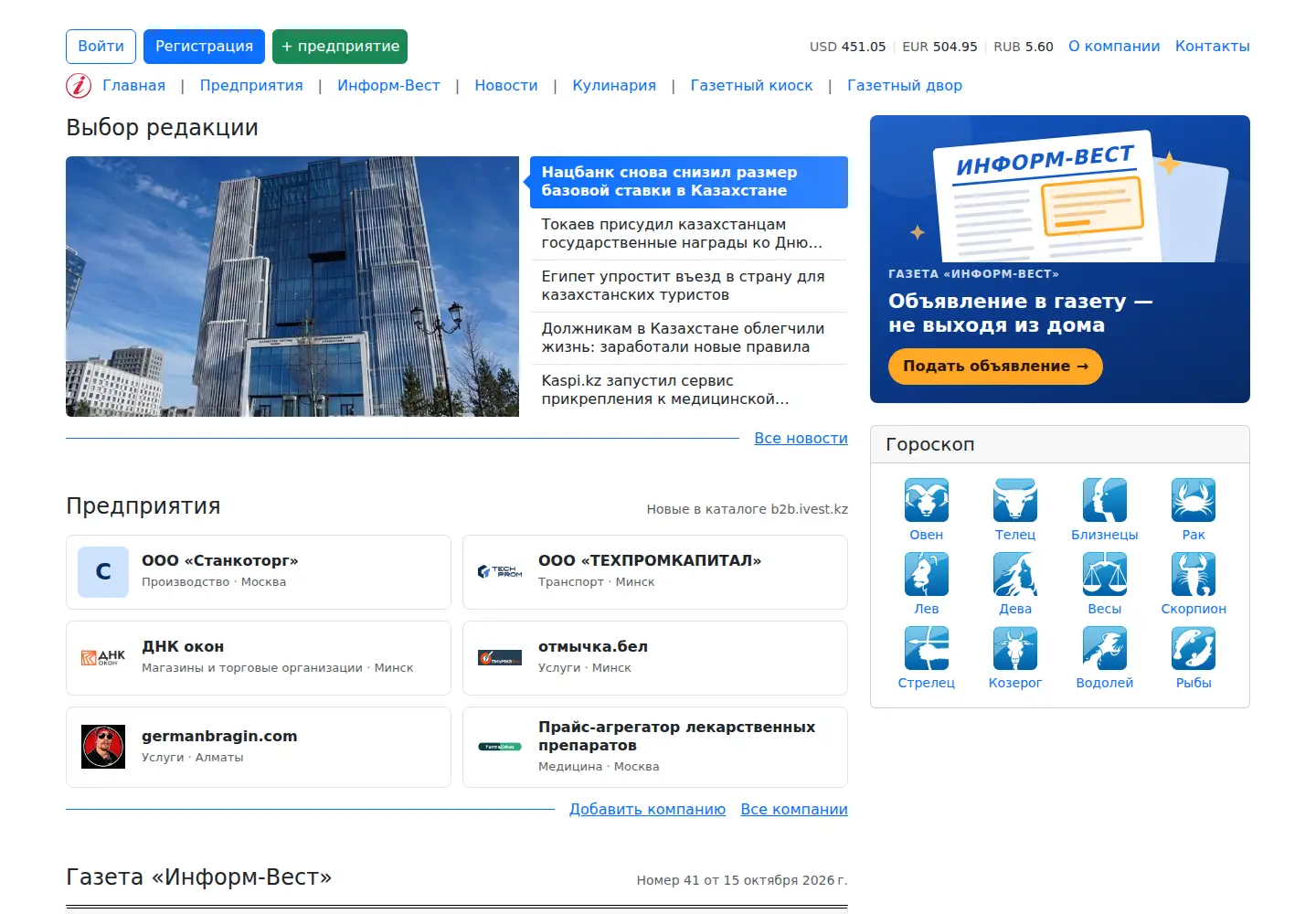Open Газетный киоск navigation item
The width and height of the screenshot is (1316, 914).
pyautogui.click(x=751, y=85)
